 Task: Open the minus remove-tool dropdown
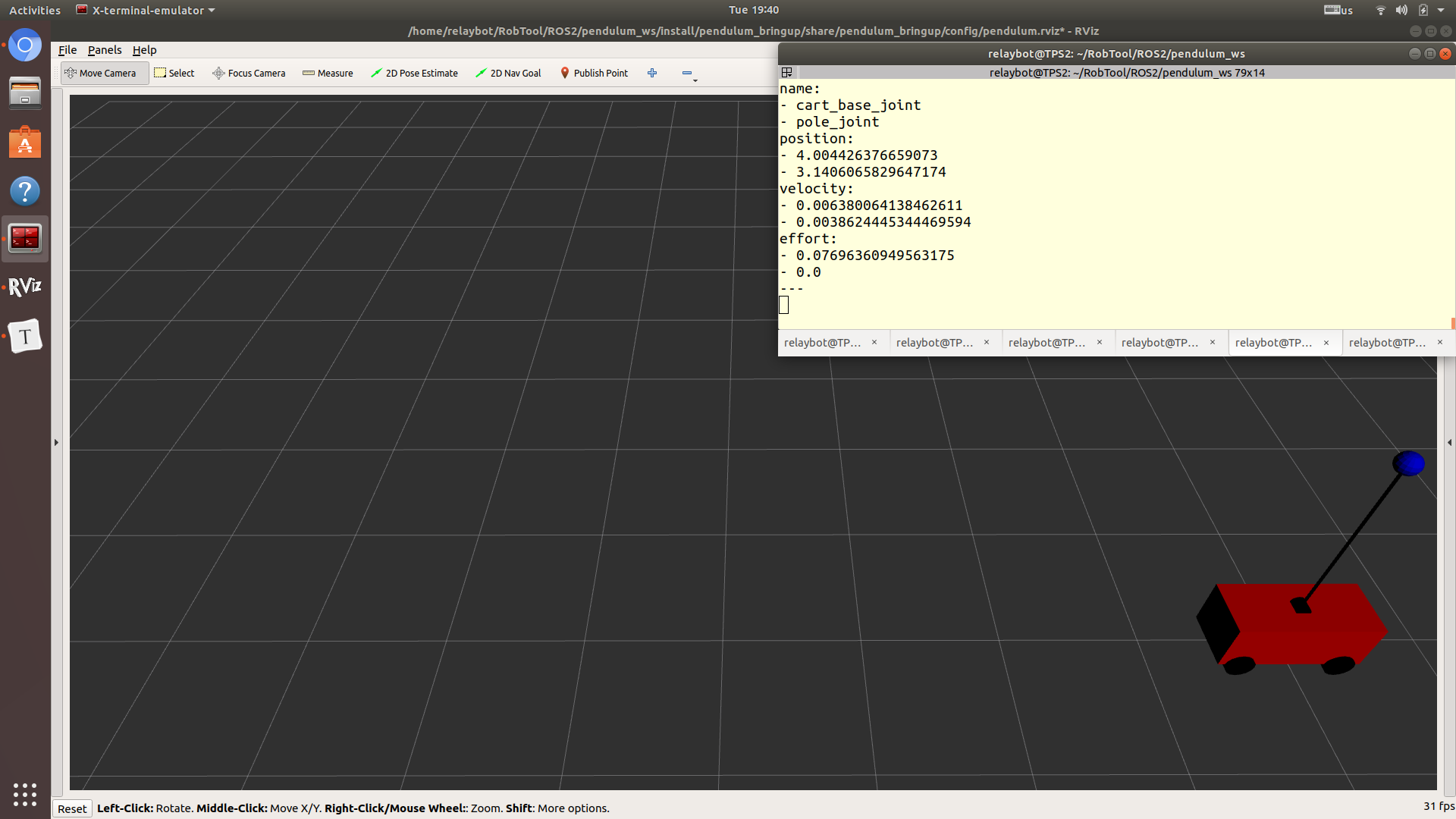point(689,74)
